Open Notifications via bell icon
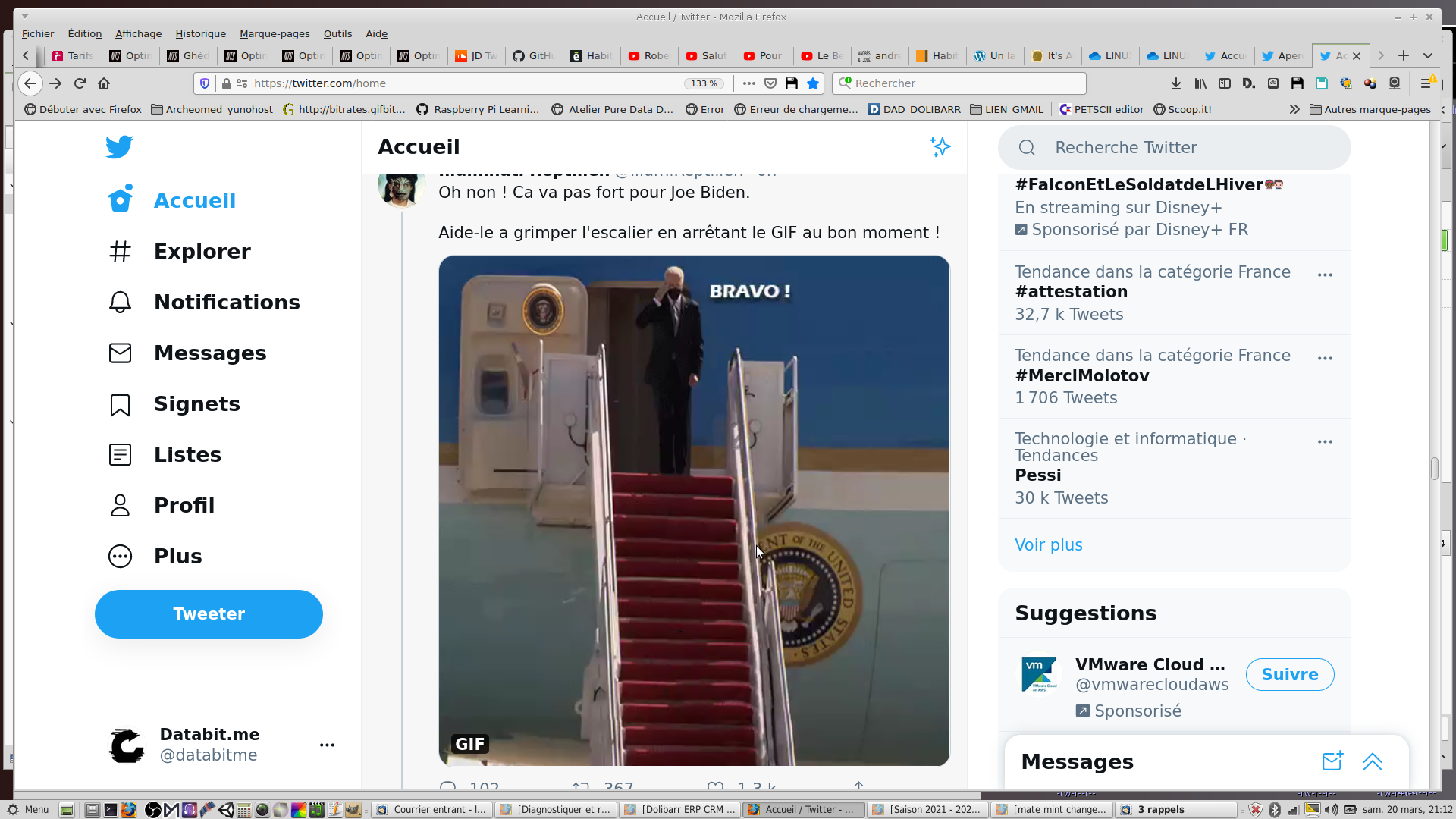The image size is (1456, 819). coord(120,302)
